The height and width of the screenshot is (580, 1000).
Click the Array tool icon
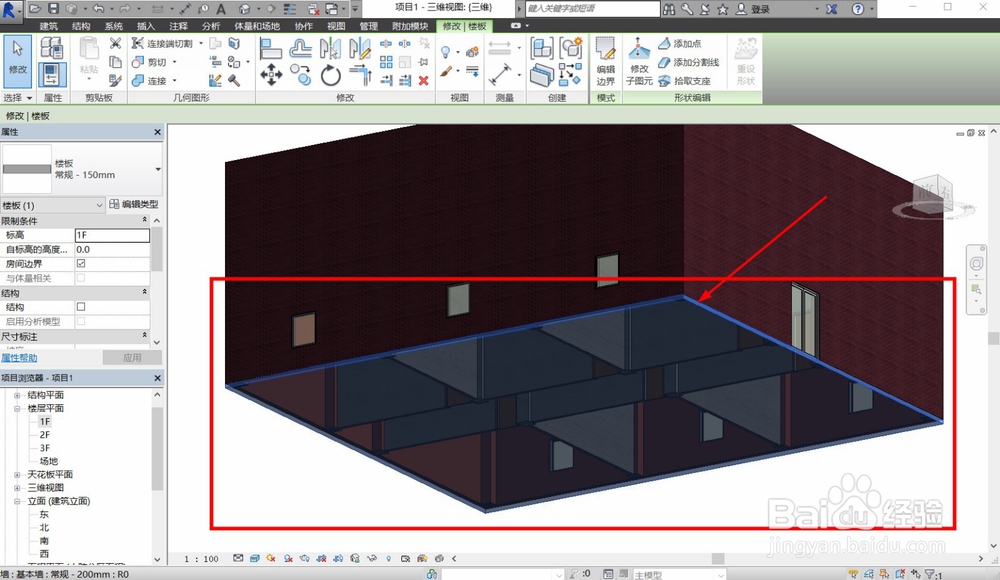(386, 62)
